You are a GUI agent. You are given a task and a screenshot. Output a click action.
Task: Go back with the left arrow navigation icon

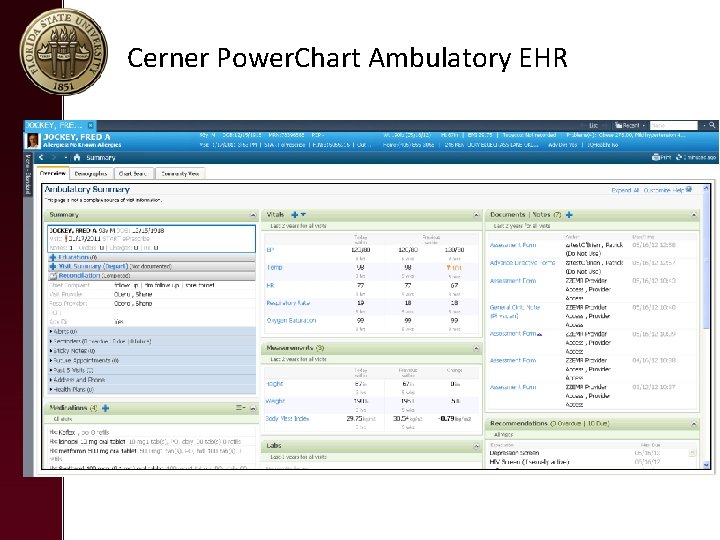point(41,158)
